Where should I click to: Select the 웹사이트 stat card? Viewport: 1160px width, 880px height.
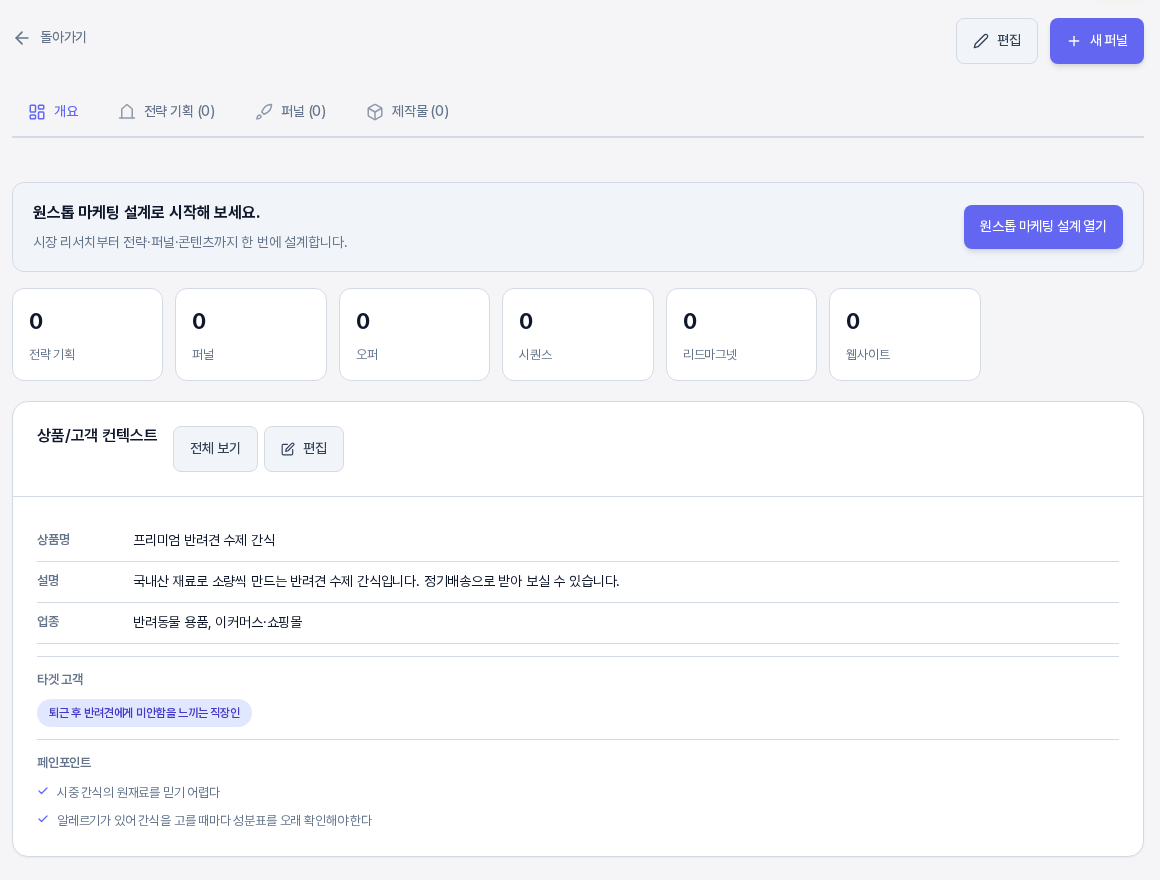[x=905, y=335]
